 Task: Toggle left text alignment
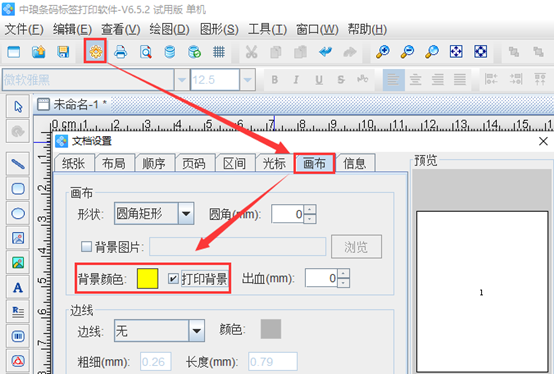point(394,79)
